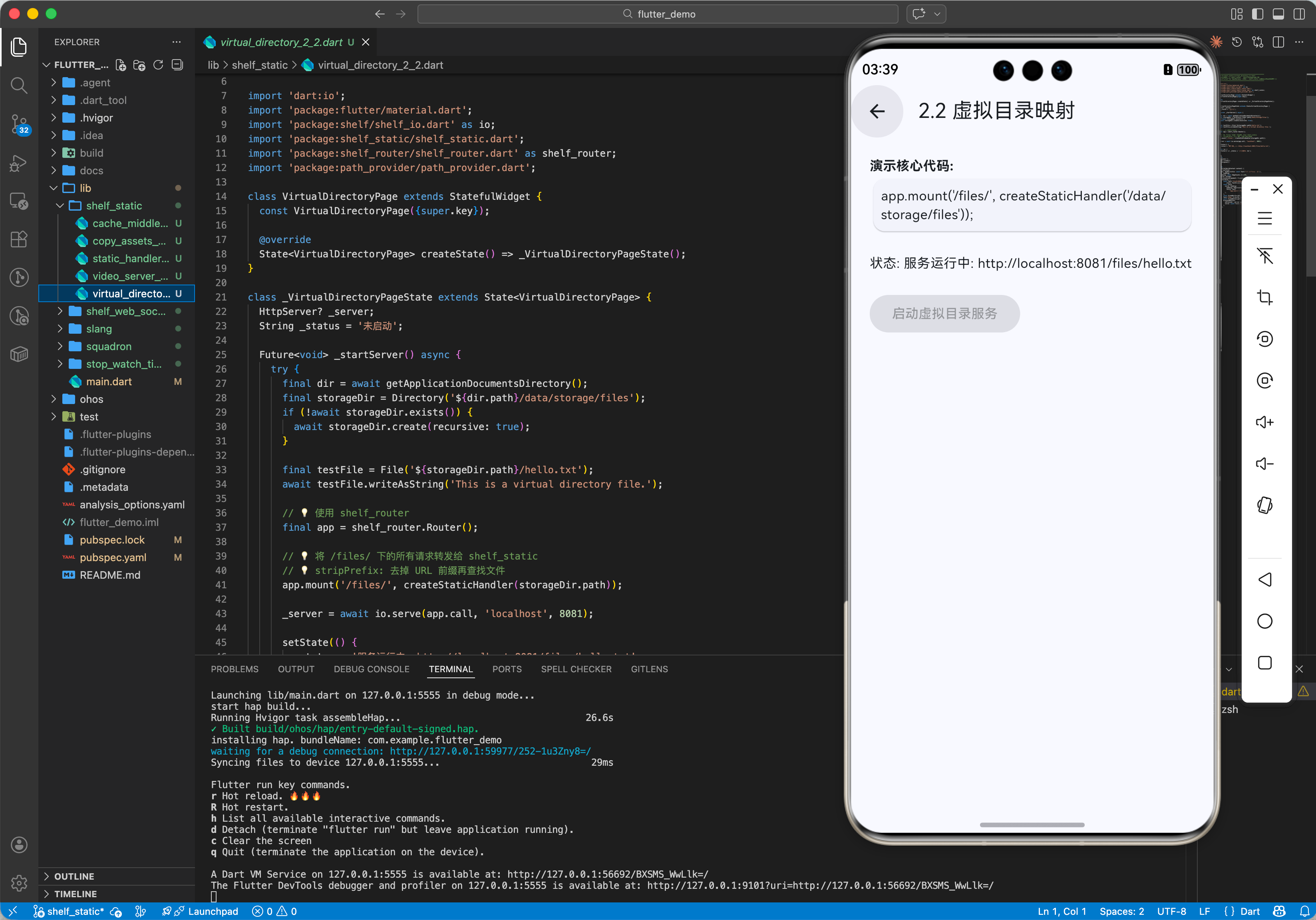1316x920 pixels.
Task: Switch to the DEBUG CONSOLE tab
Action: [372, 669]
